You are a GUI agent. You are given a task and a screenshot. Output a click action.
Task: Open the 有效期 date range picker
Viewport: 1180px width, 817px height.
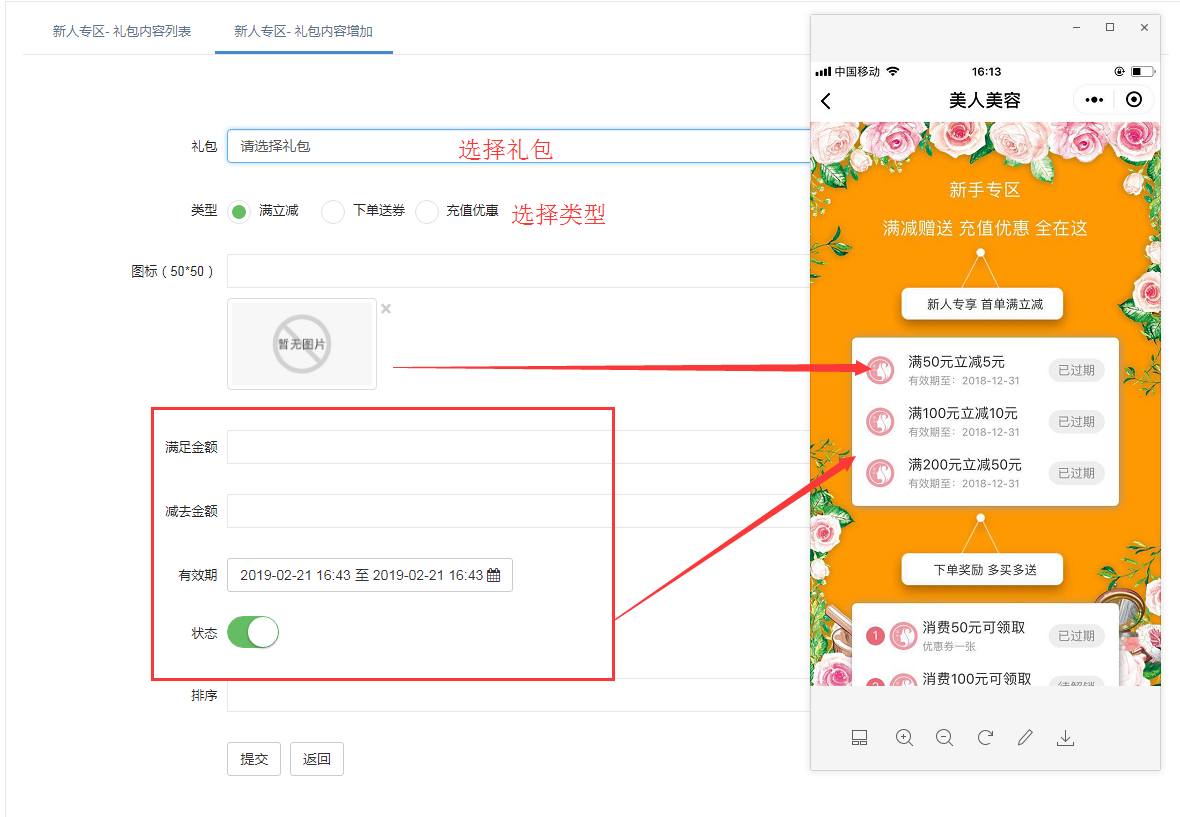(370, 575)
